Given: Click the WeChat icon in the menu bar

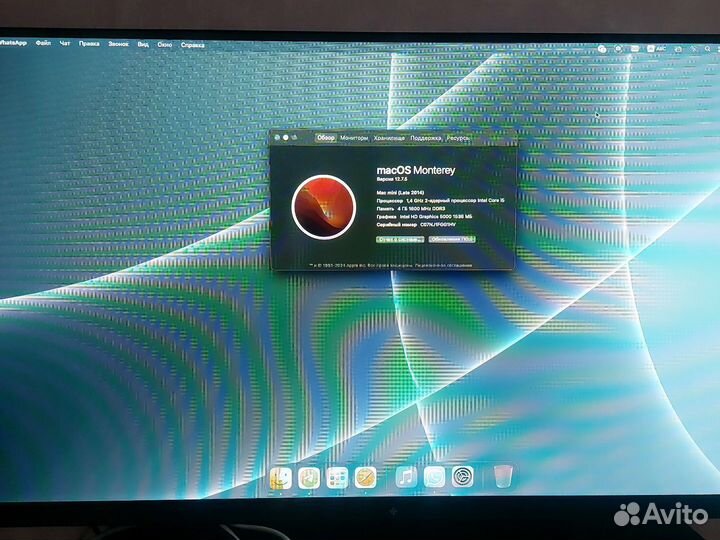Looking at the screenshot, I should point(602,49).
